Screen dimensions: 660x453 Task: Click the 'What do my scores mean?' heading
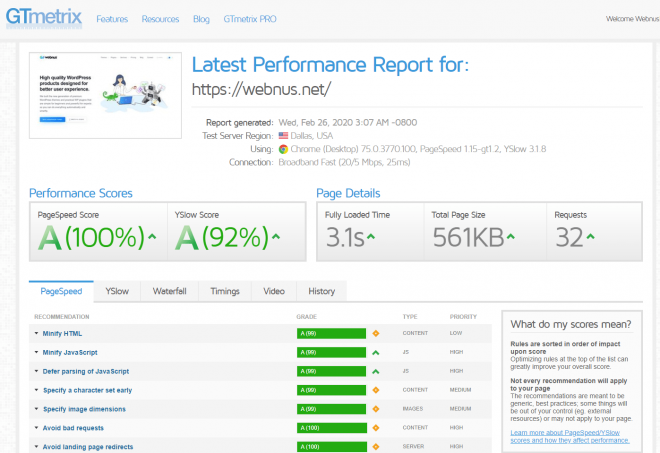571,324
